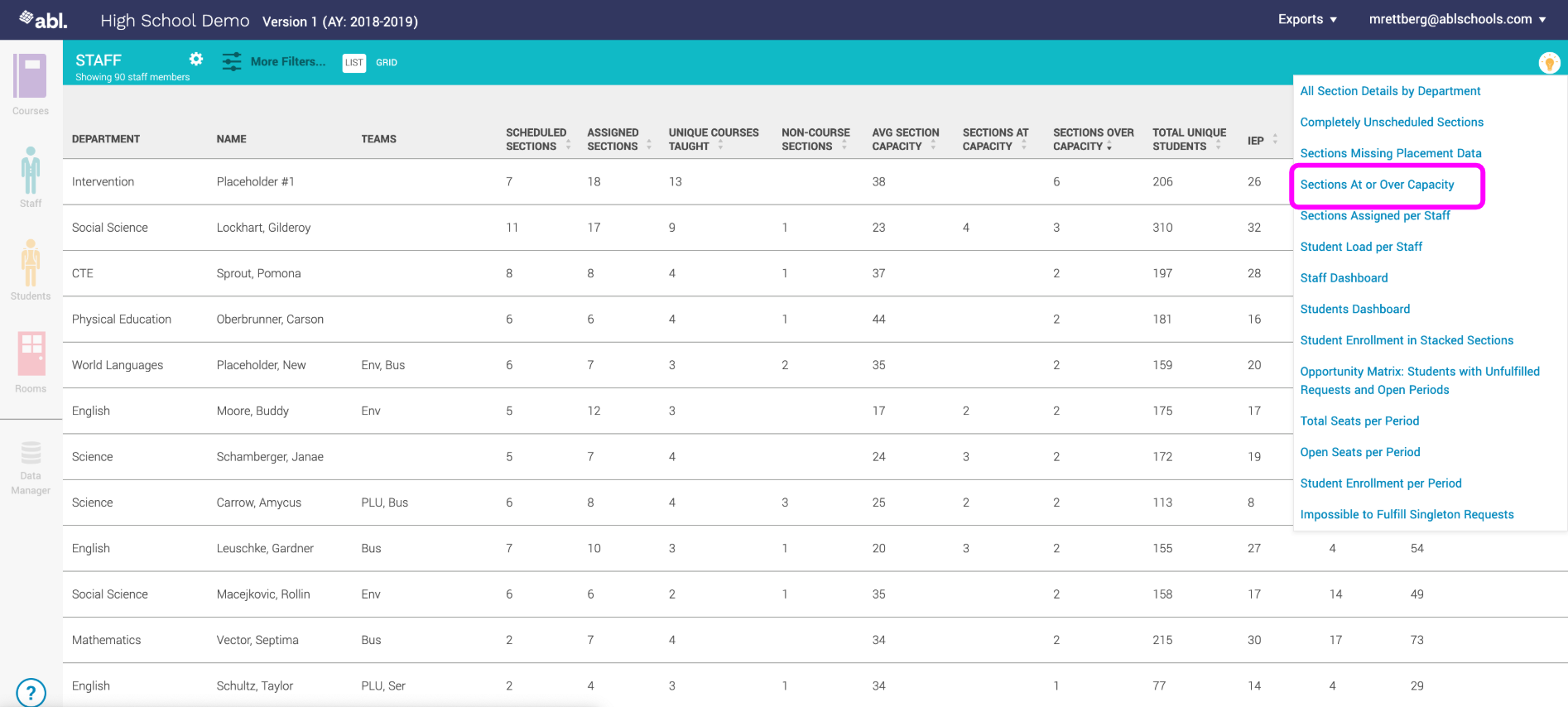Open Total Seats per Period report
1568x707 pixels.
(1359, 421)
